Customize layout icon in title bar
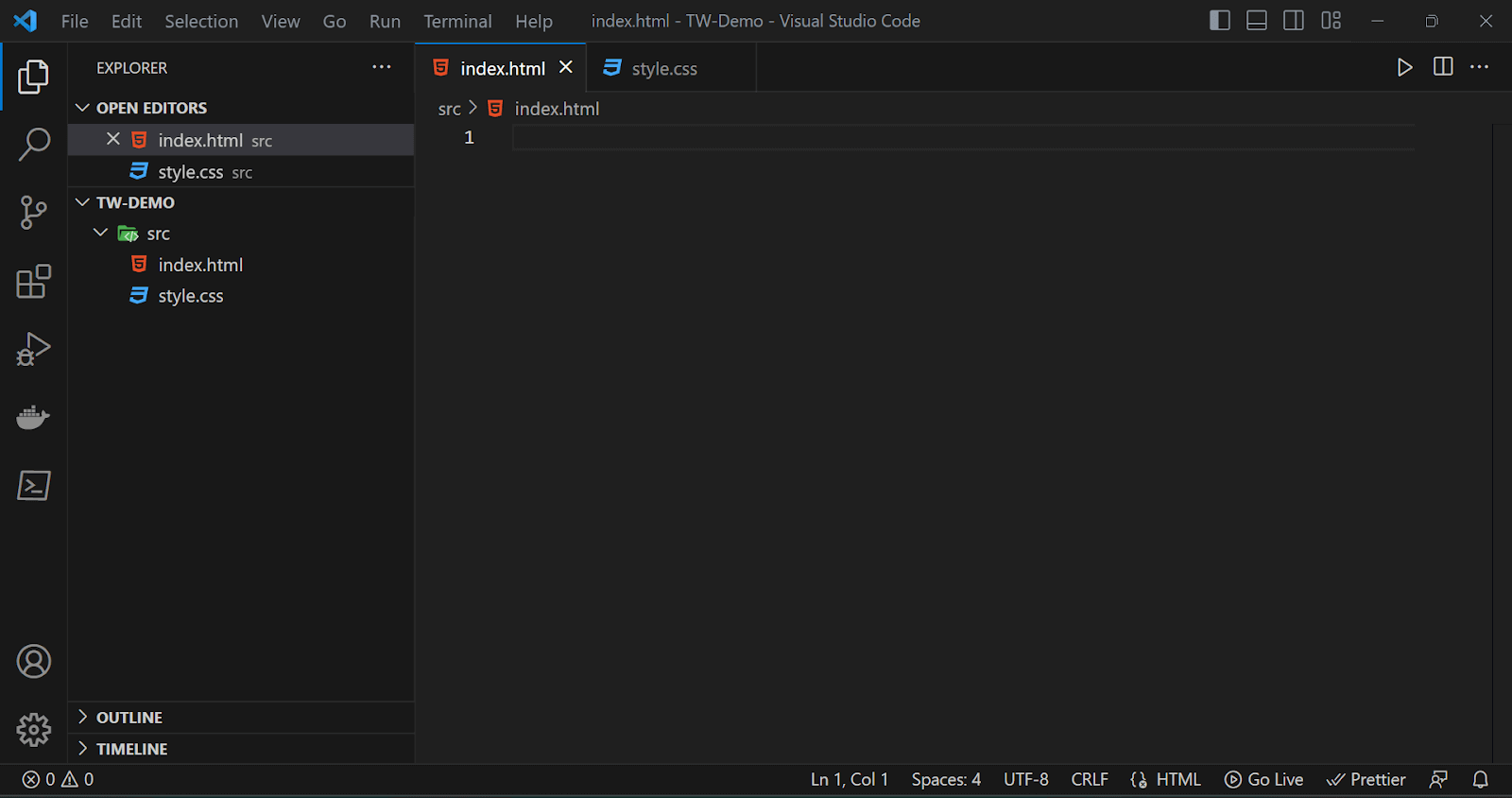1512x798 pixels. coord(1332,21)
